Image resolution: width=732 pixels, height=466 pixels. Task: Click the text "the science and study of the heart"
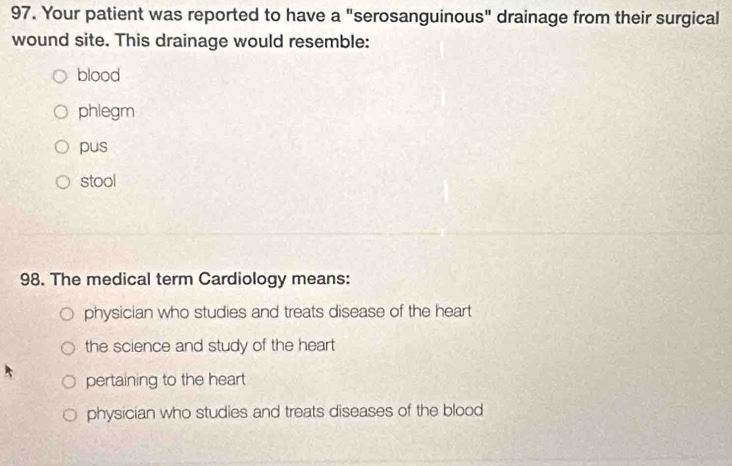210,346
